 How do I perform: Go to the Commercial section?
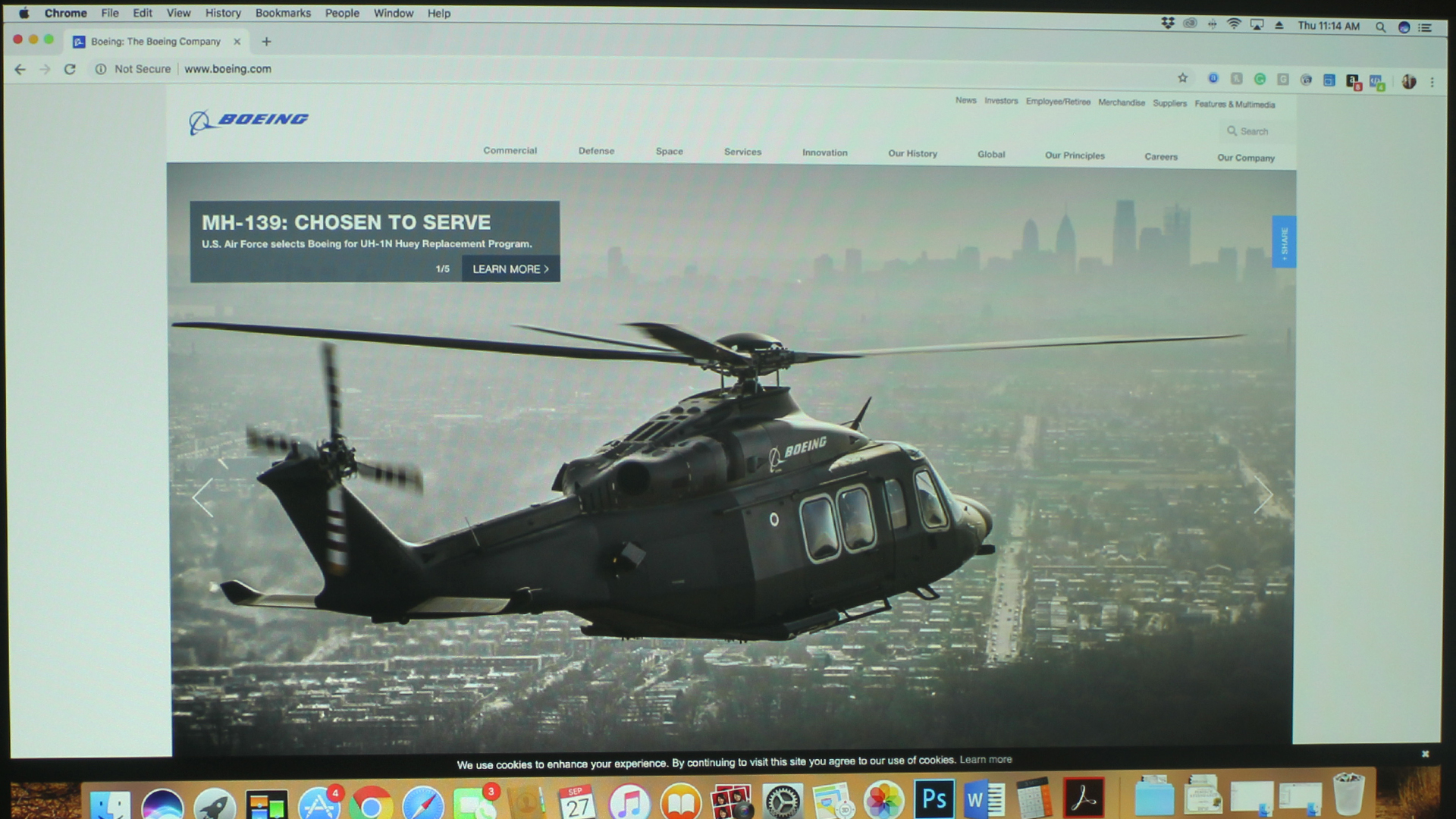(510, 150)
